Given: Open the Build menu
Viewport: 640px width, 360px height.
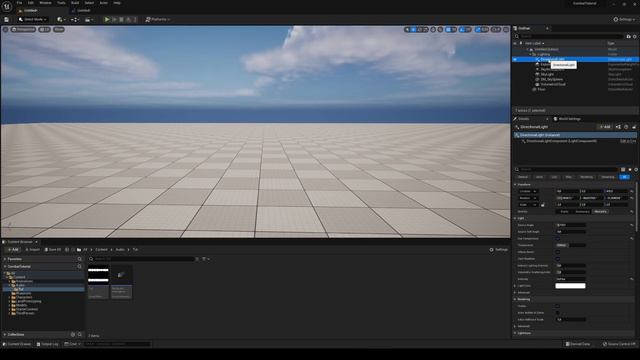Looking at the screenshot, I should (75, 3).
